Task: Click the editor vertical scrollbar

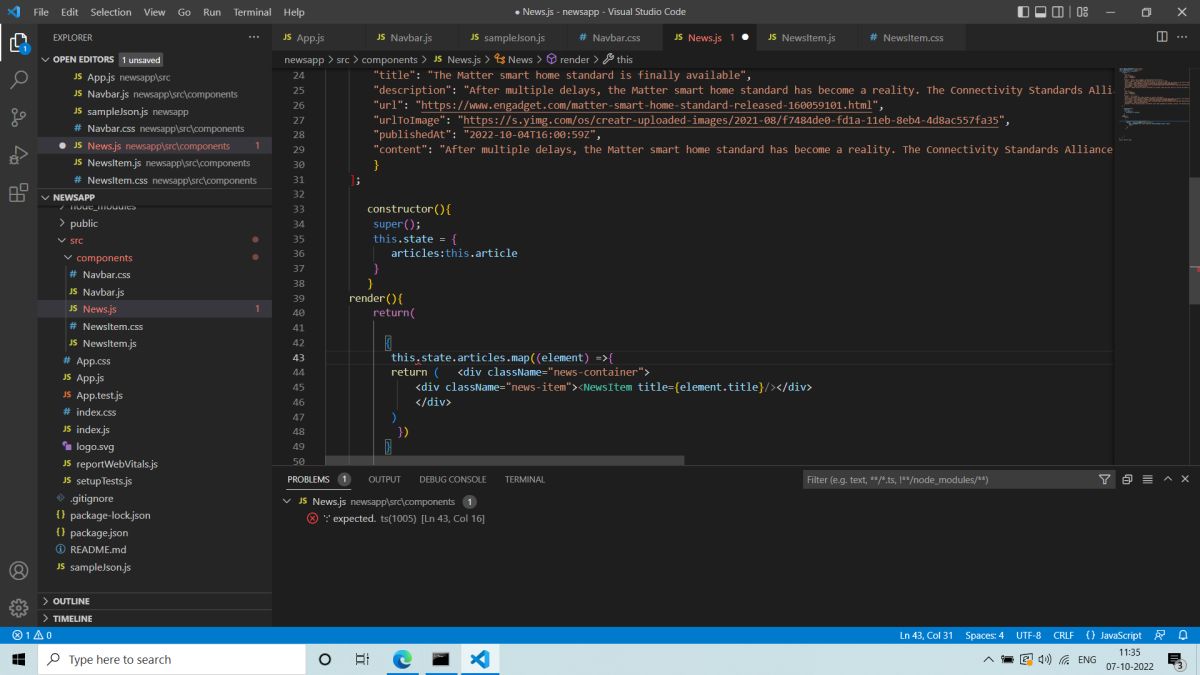Action: pos(1194,240)
